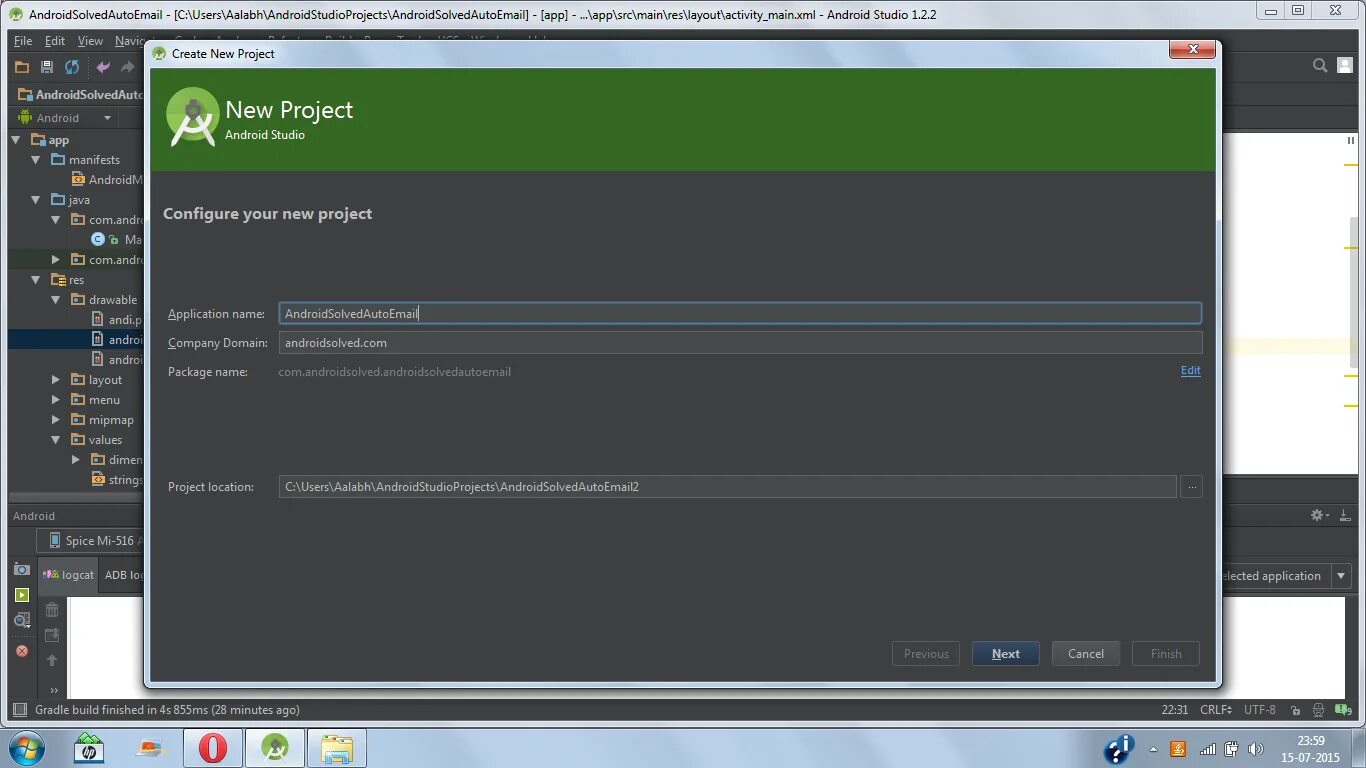The height and width of the screenshot is (768, 1366).
Task: Click the Search Everywhere magnifier icon
Action: coord(1320,66)
